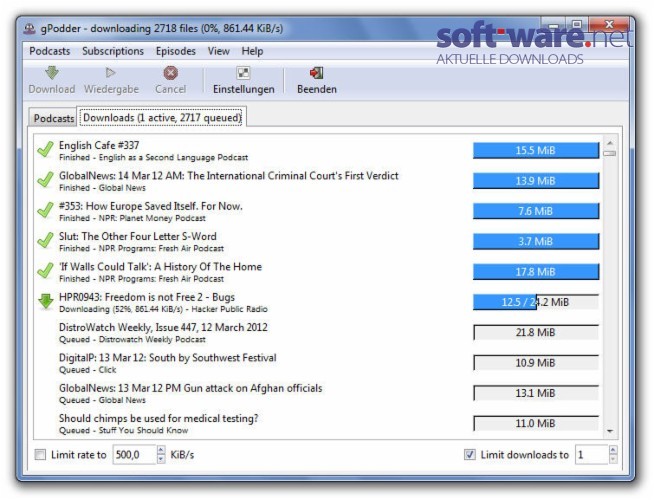Click checkmark beside 'If Walls Could Talk'
Screen dimensions: 654x500
(45, 271)
